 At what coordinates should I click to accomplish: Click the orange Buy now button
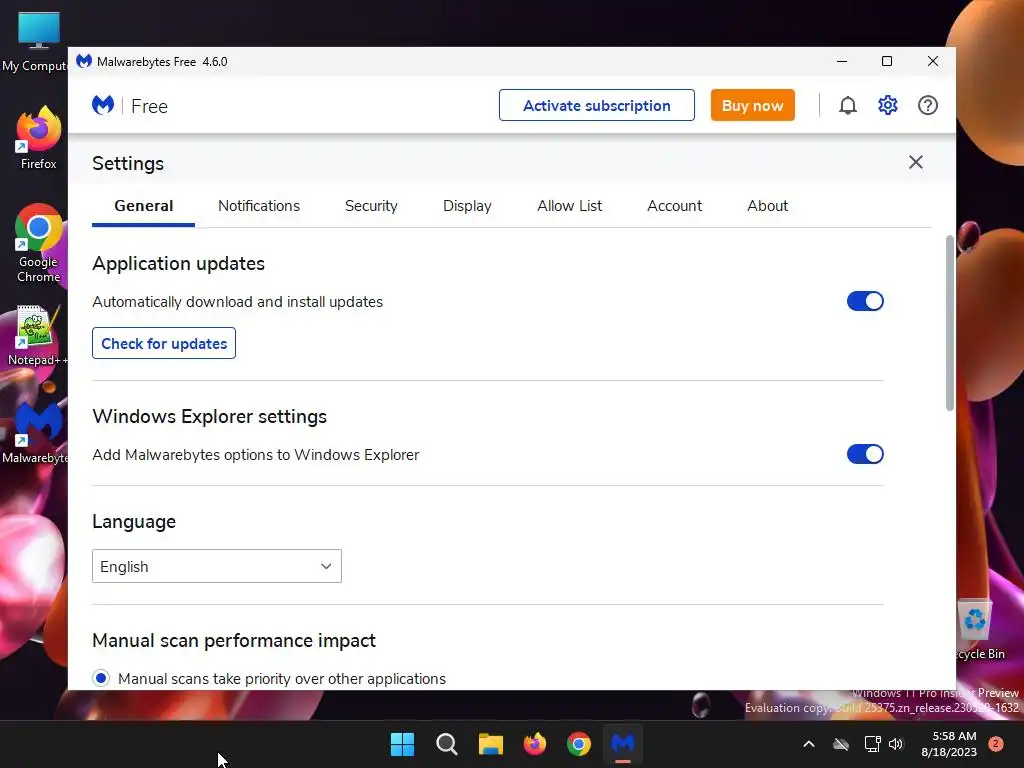click(x=752, y=105)
